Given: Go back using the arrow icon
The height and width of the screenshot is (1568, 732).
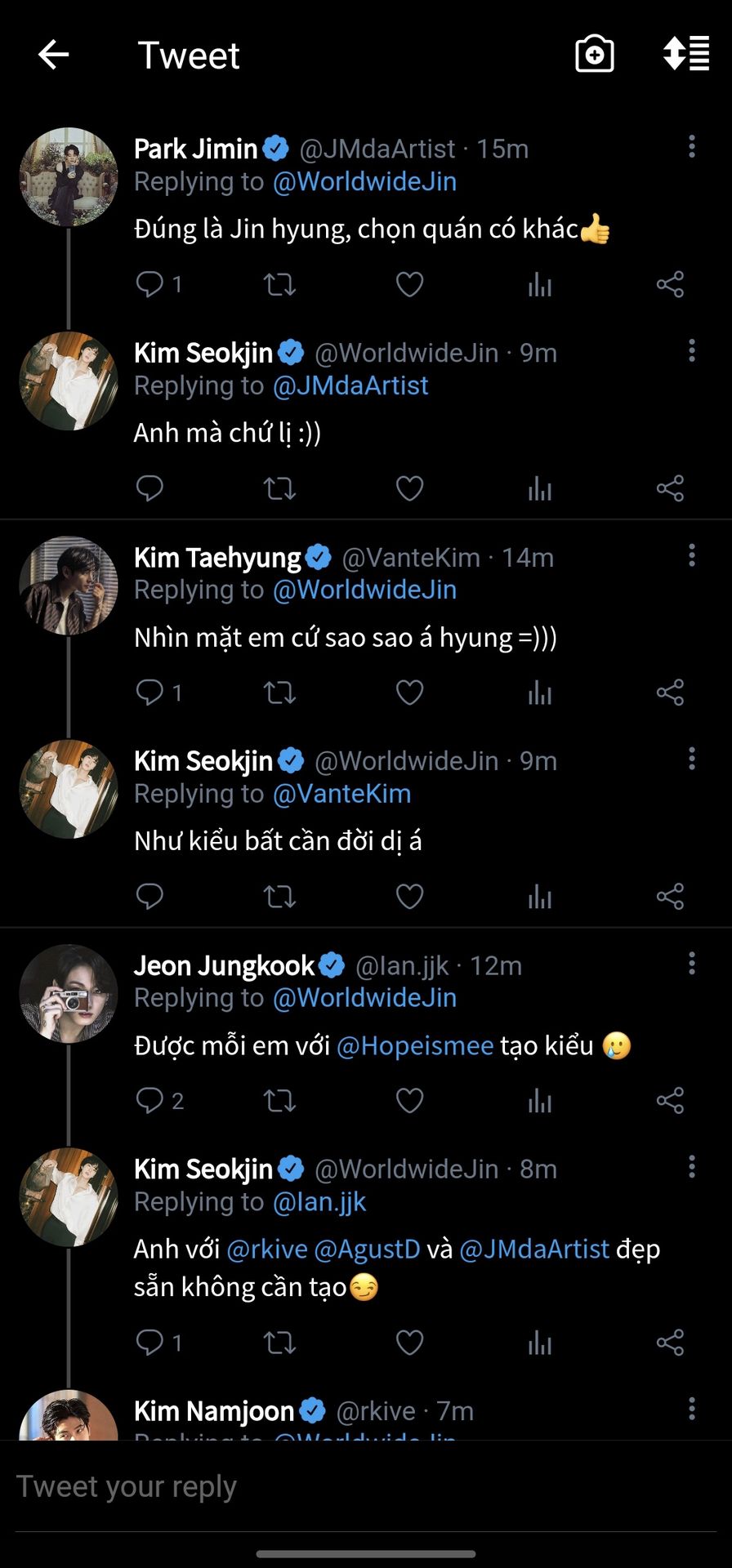Looking at the screenshot, I should 54,56.
